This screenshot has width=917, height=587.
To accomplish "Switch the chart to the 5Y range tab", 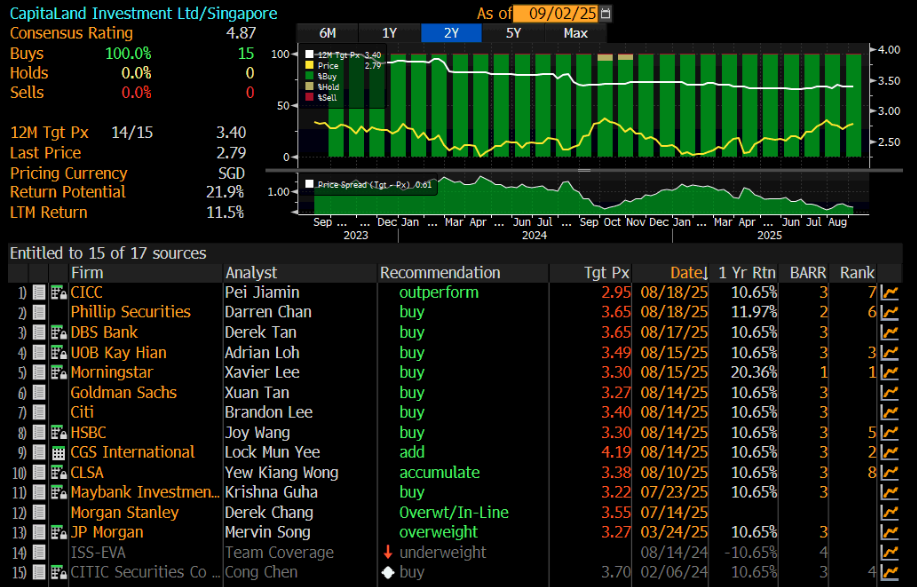I will 514,33.
